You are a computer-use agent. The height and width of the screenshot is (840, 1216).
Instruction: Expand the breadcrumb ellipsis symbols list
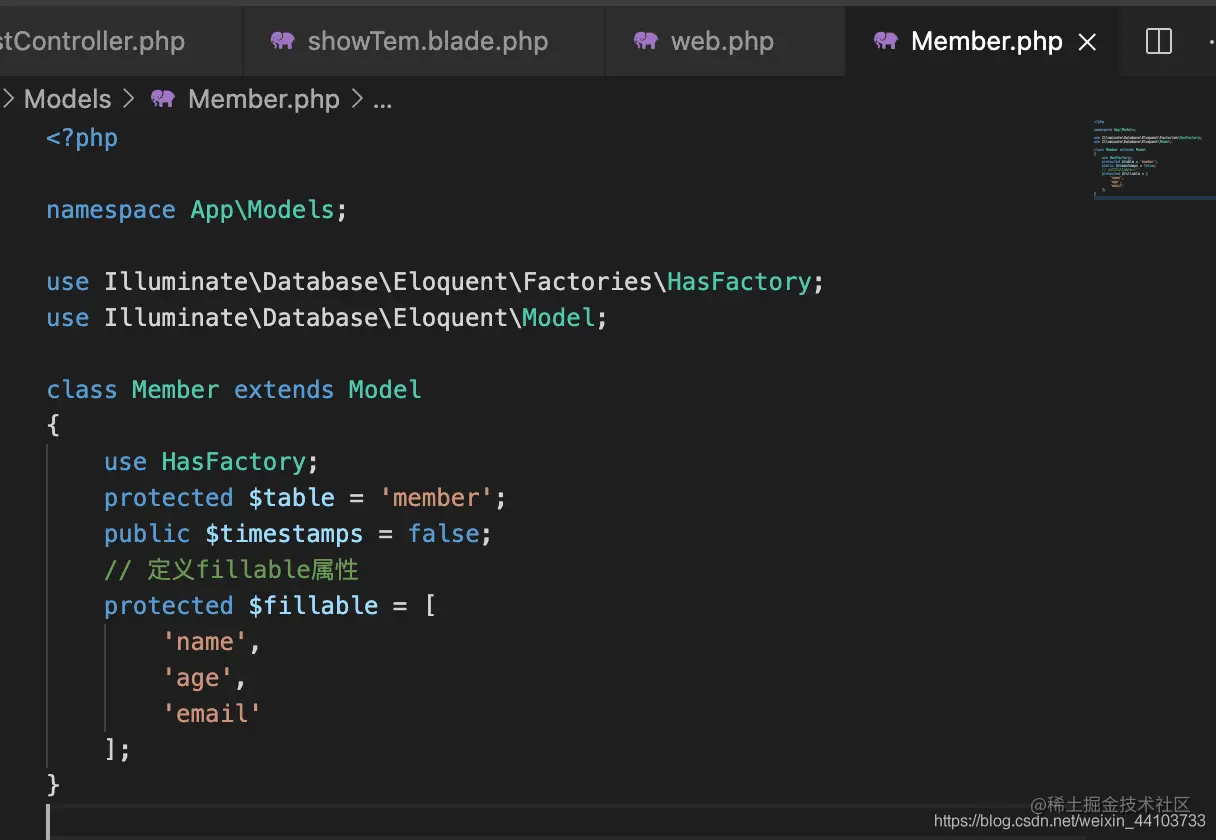(383, 100)
